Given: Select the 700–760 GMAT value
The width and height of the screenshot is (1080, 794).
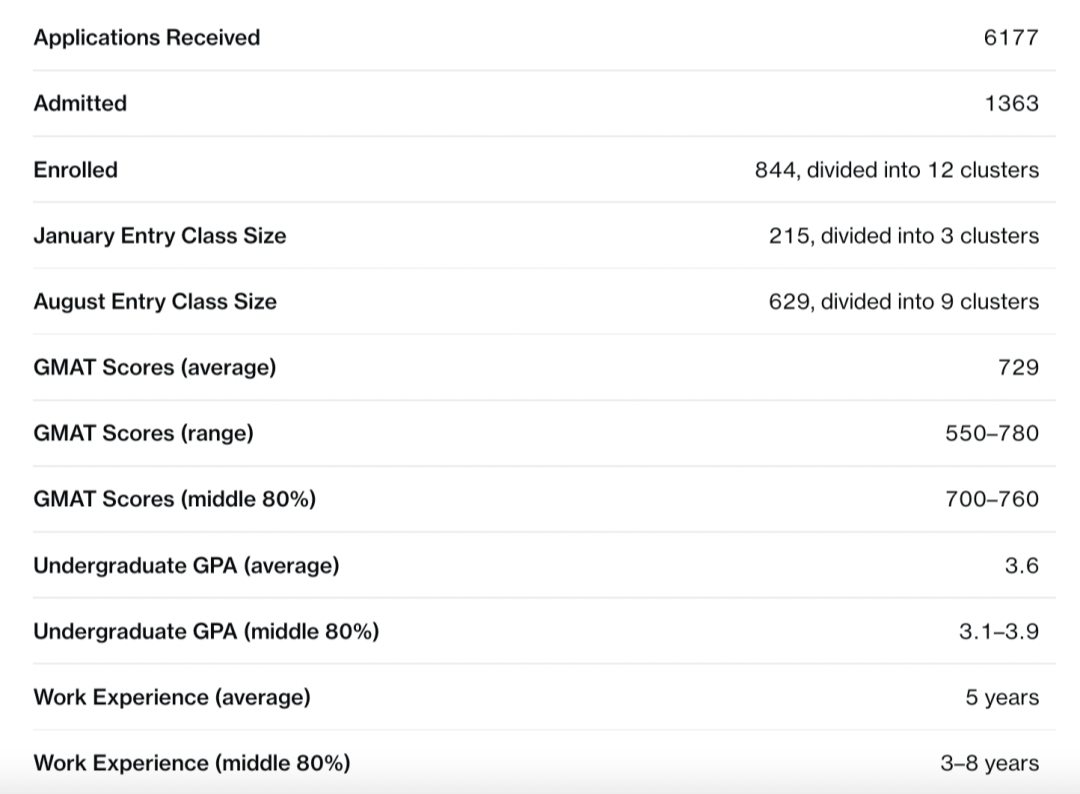Looking at the screenshot, I should pos(992,499).
